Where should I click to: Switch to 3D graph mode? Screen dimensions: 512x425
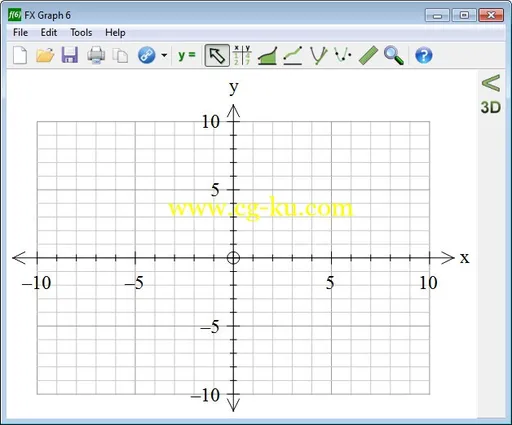pyautogui.click(x=491, y=107)
